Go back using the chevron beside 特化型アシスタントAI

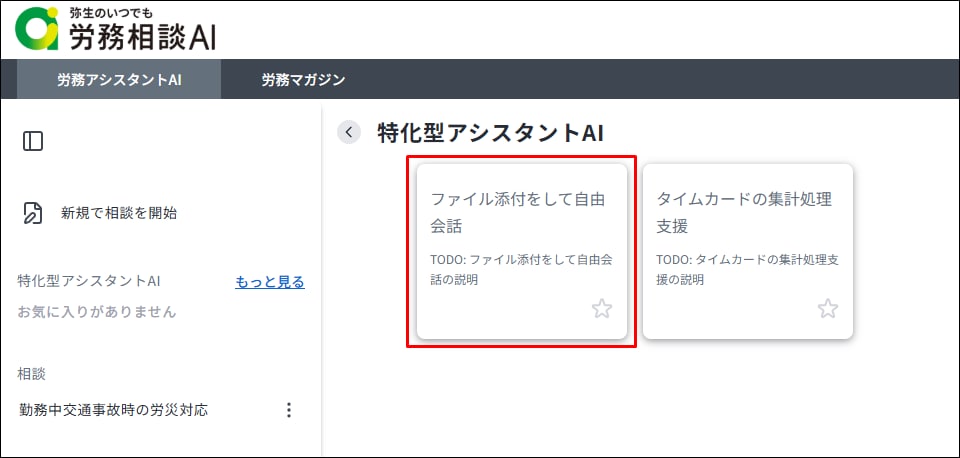(x=349, y=132)
